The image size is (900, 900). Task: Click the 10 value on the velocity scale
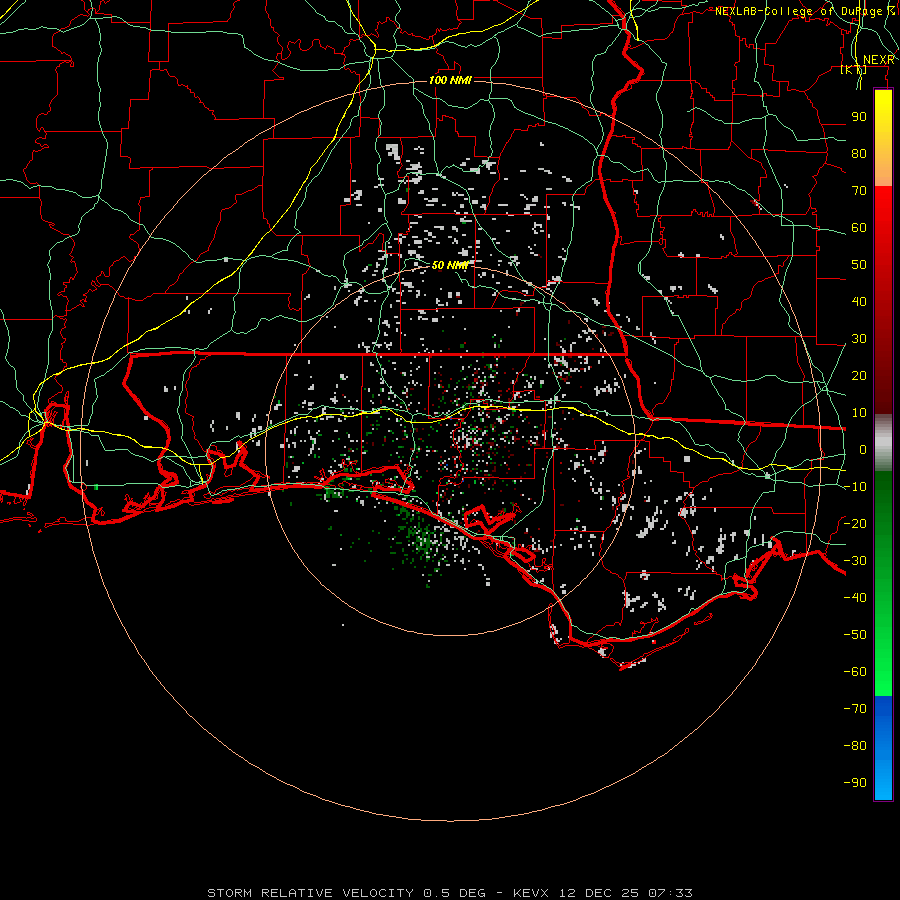pyautogui.click(x=859, y=413)
